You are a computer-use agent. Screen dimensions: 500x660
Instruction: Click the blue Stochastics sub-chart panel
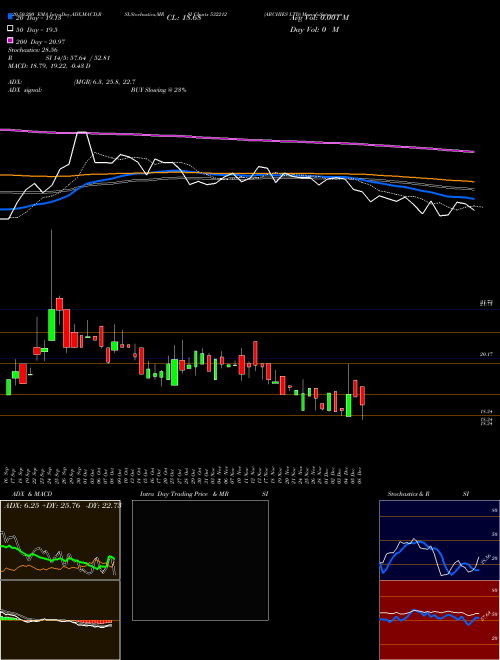(439, 540)
